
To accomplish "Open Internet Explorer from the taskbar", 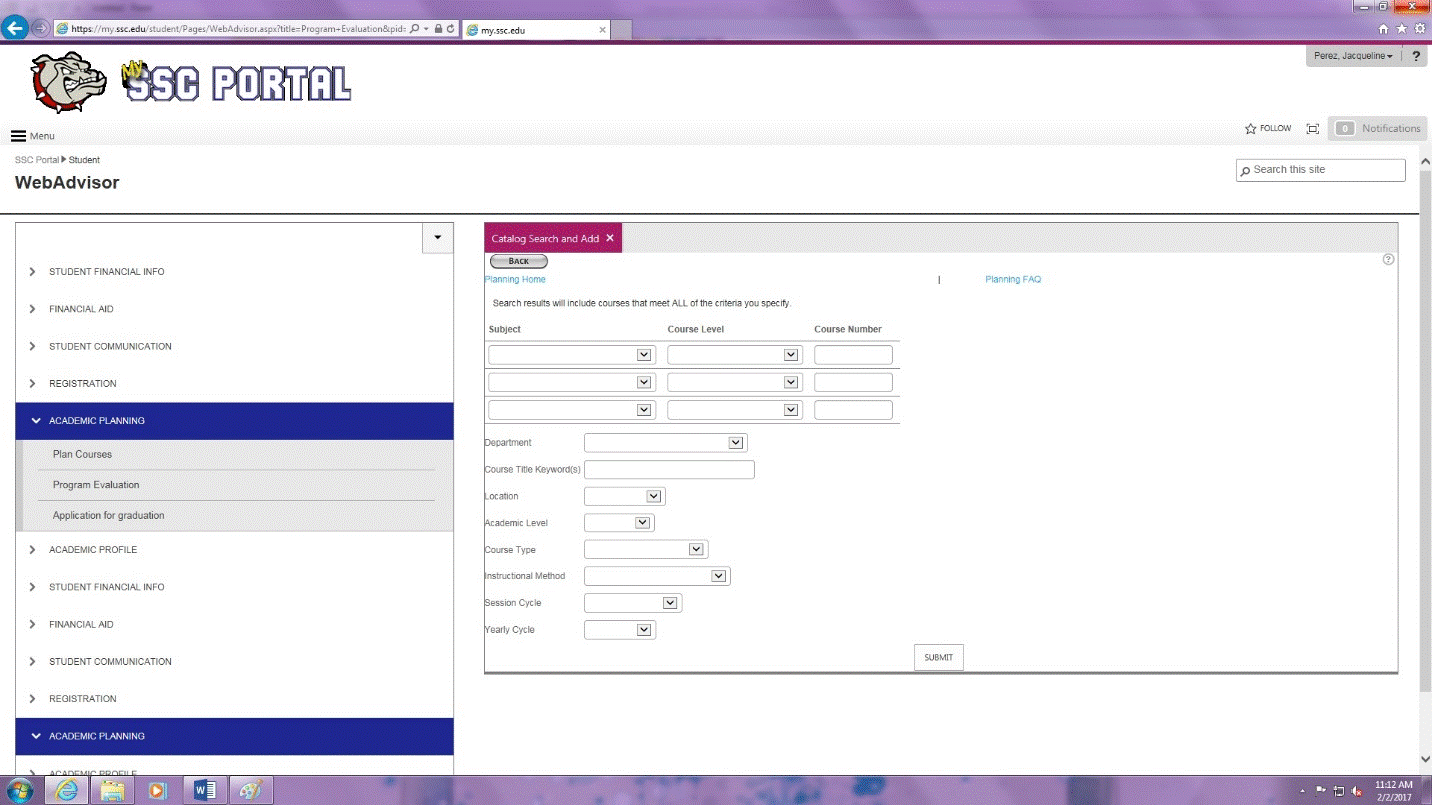I will 67,790.
